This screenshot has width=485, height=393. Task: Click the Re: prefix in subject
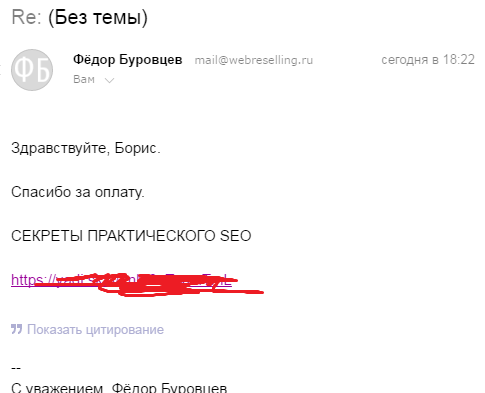(26, 17)
